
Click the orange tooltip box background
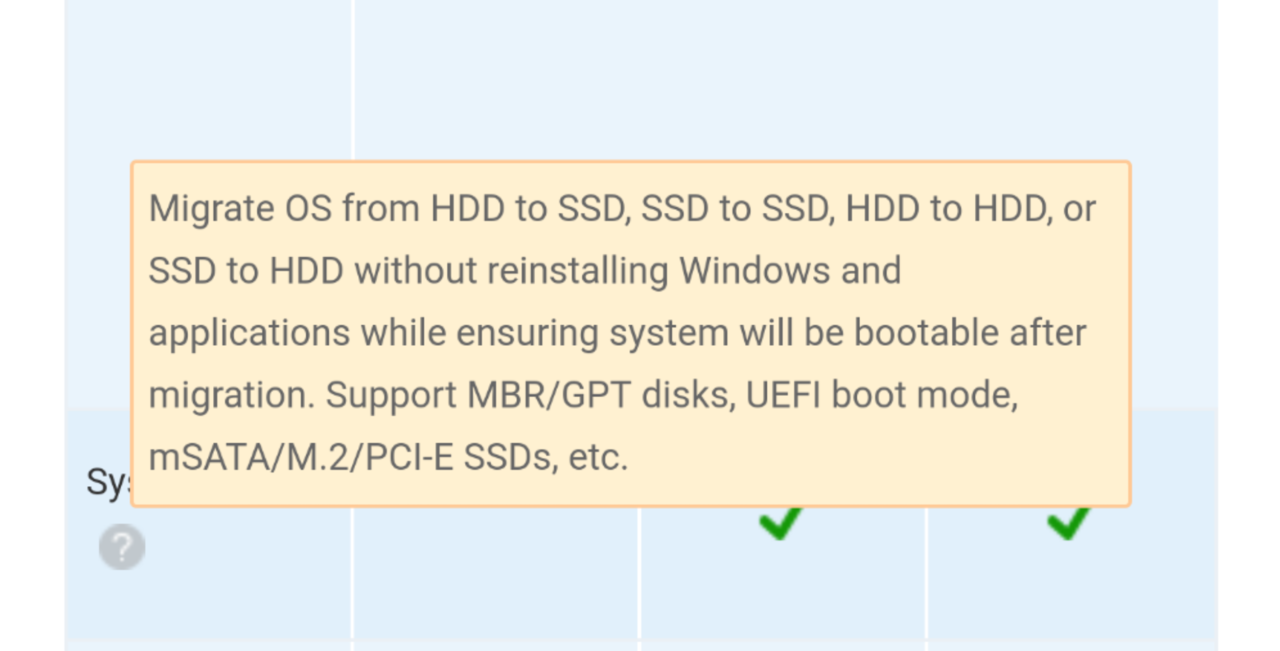(631, 334)
